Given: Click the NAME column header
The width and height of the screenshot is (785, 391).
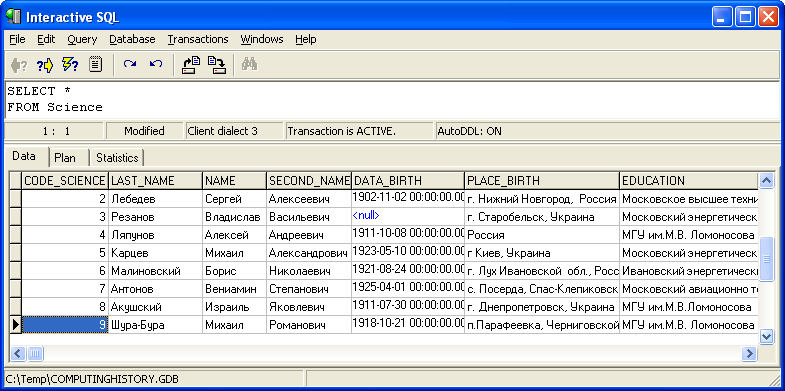Looking at the screenshot, I should [235, 180].
